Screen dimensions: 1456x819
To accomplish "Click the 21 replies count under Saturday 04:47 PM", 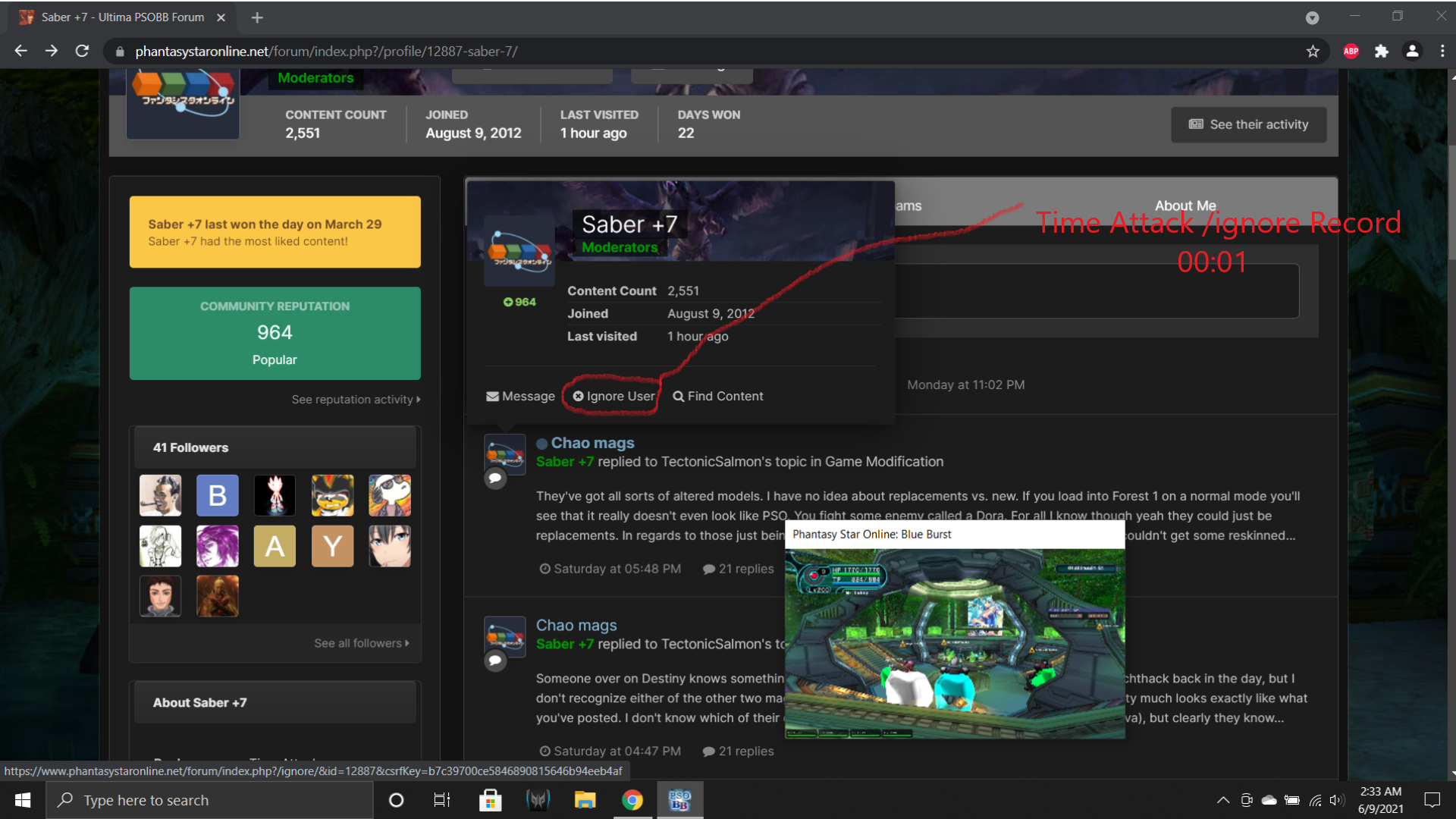I will [x=739, y=751].
